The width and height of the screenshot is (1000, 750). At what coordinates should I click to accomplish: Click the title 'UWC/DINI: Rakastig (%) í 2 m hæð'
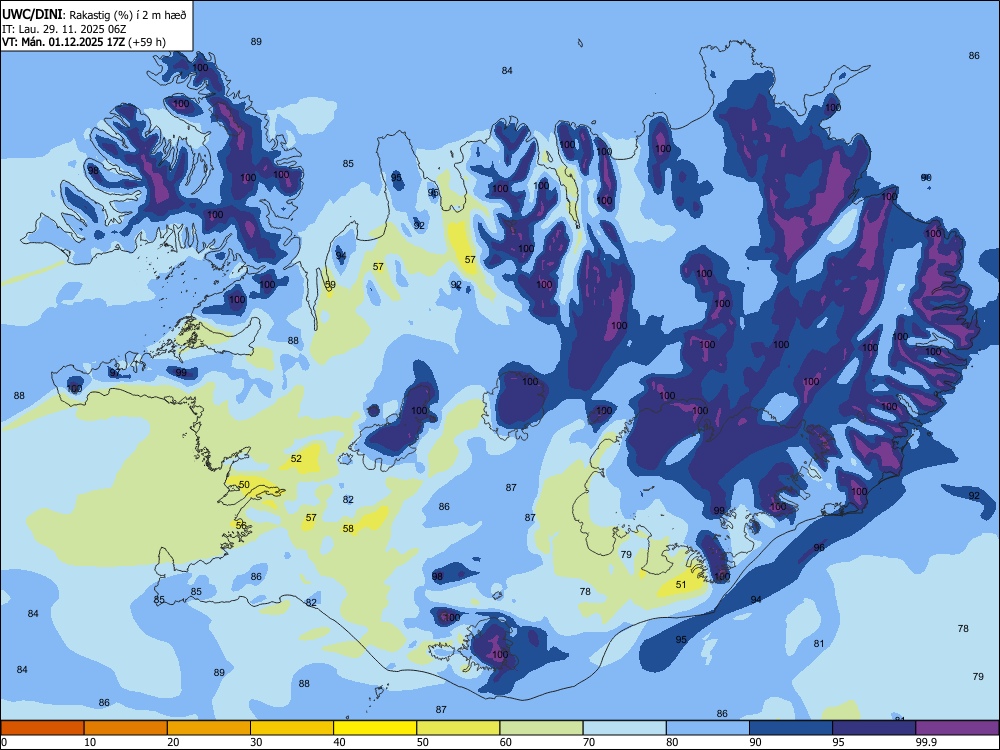94,14
